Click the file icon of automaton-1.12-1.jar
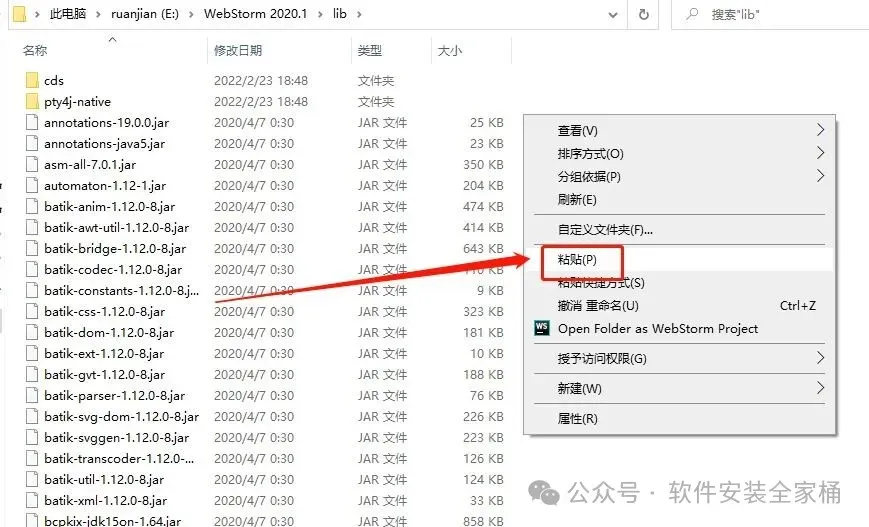Screen dimensions: 869x527 click(32, 186)
